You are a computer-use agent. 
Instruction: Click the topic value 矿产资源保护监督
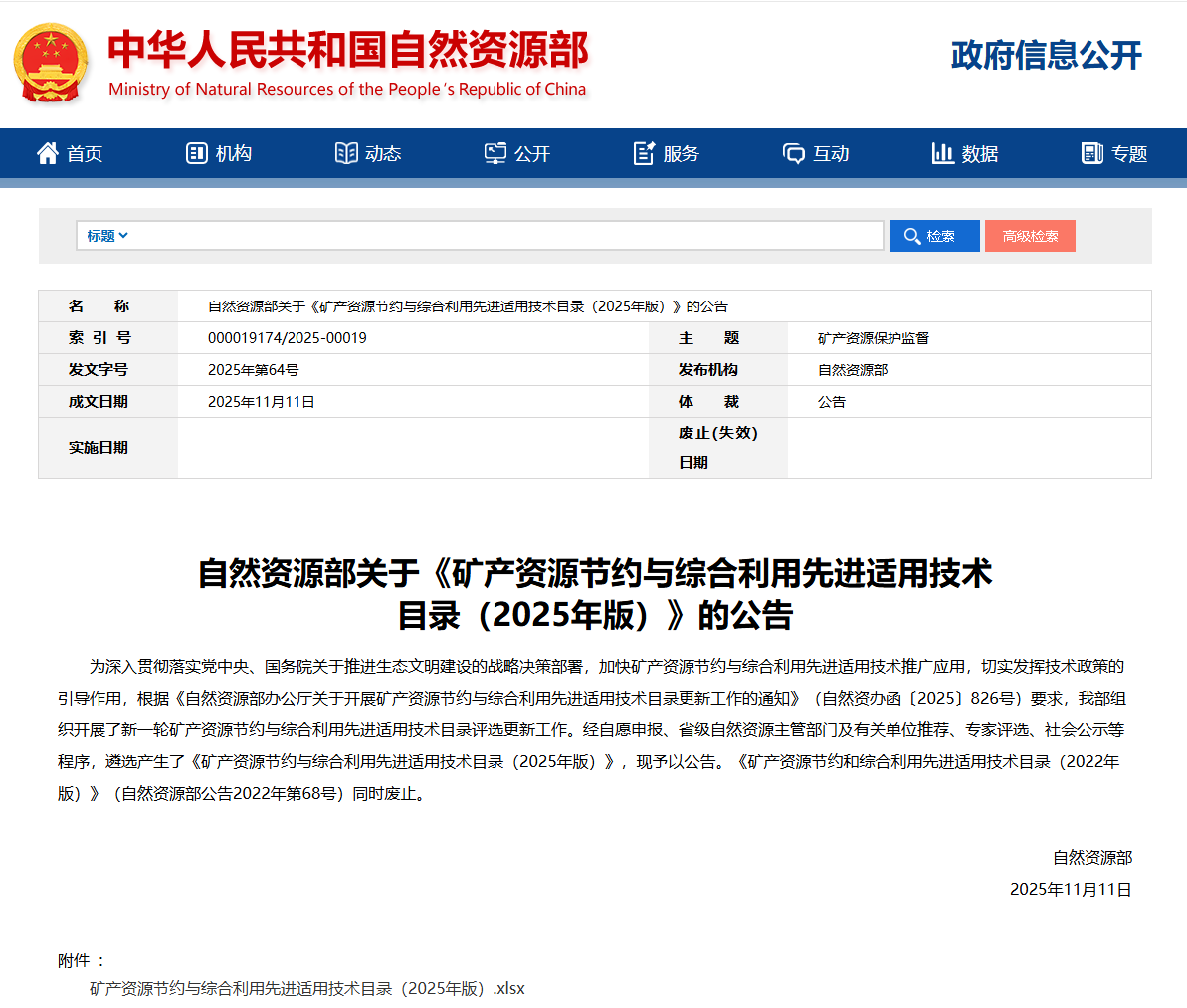click(873, 338)
